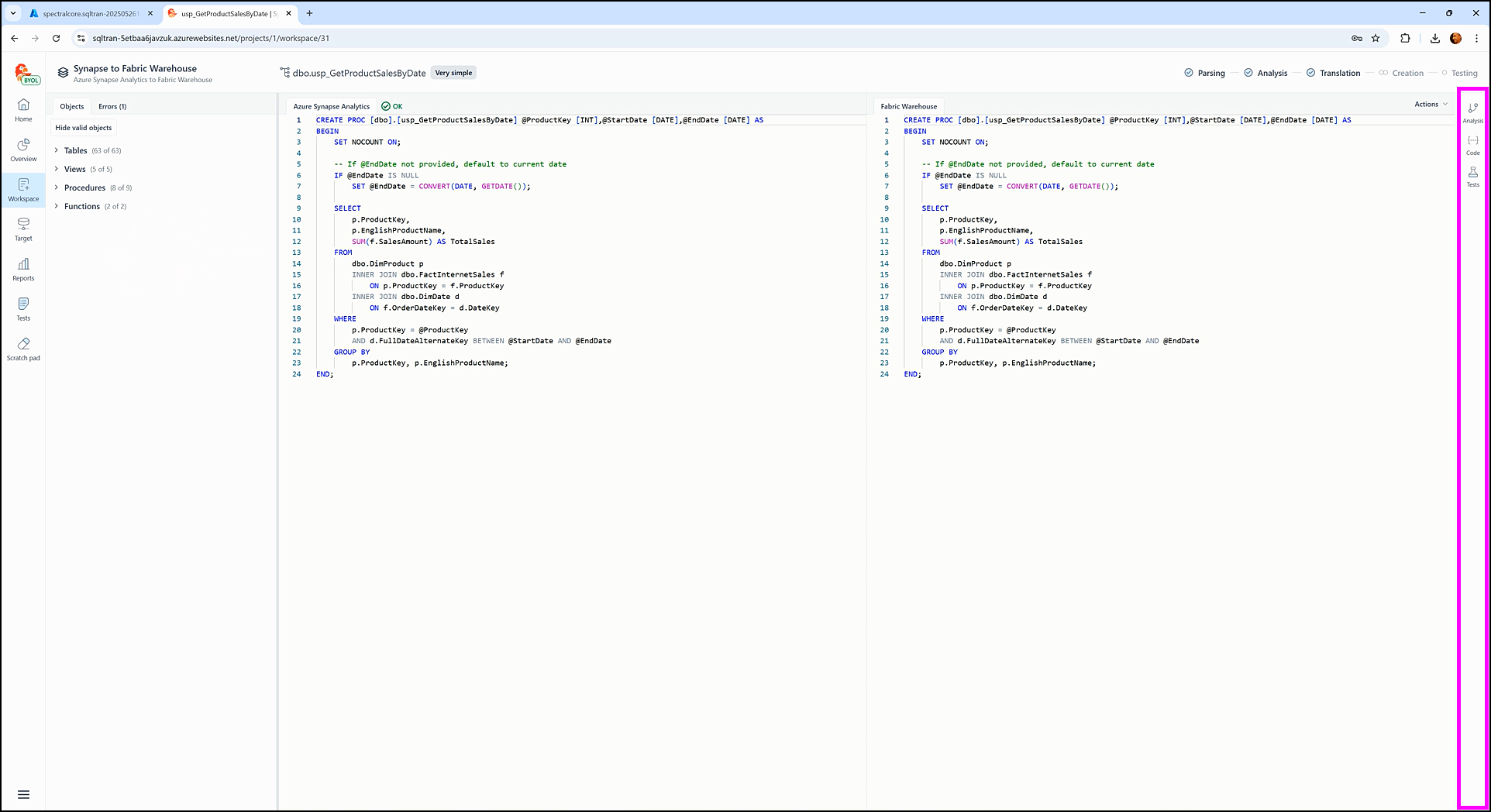Open the Home sidebar icon
The height and width of the screenshot is (812, 1491).
tap(23, 109)
